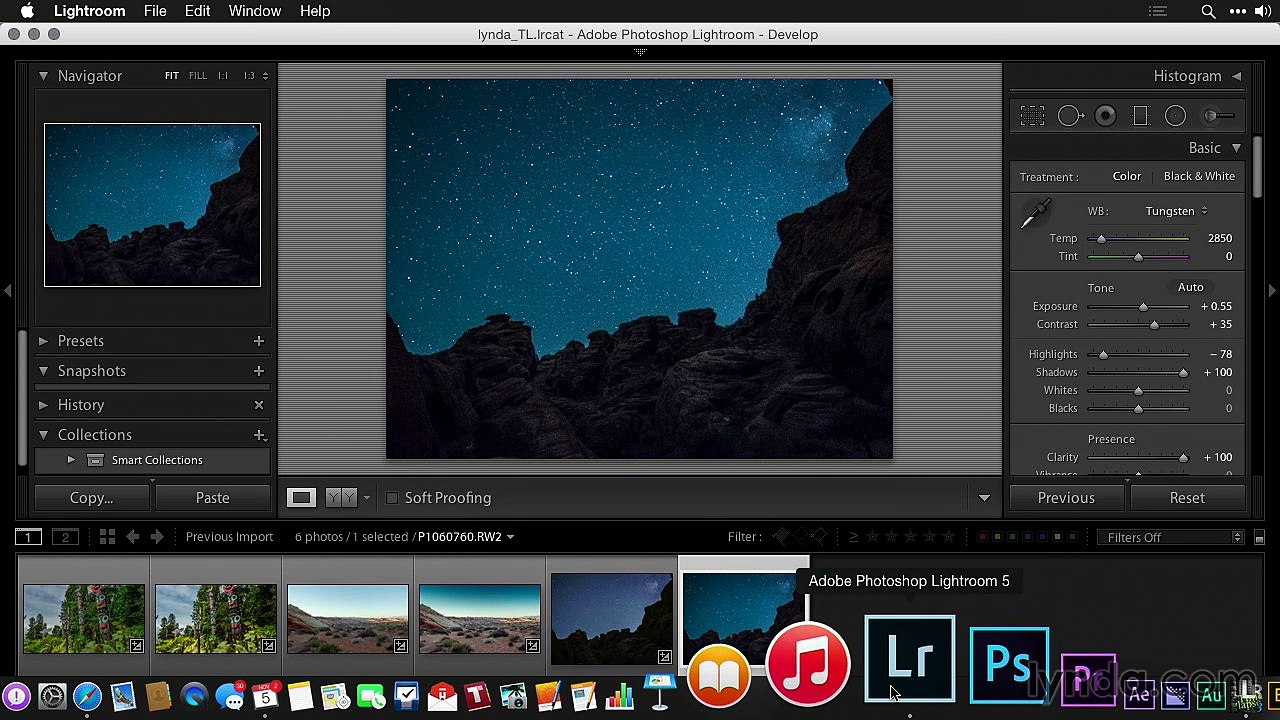The image size is (1280, 720).
Task: Select the Spot Removal tool
Action: point(1070,116)
